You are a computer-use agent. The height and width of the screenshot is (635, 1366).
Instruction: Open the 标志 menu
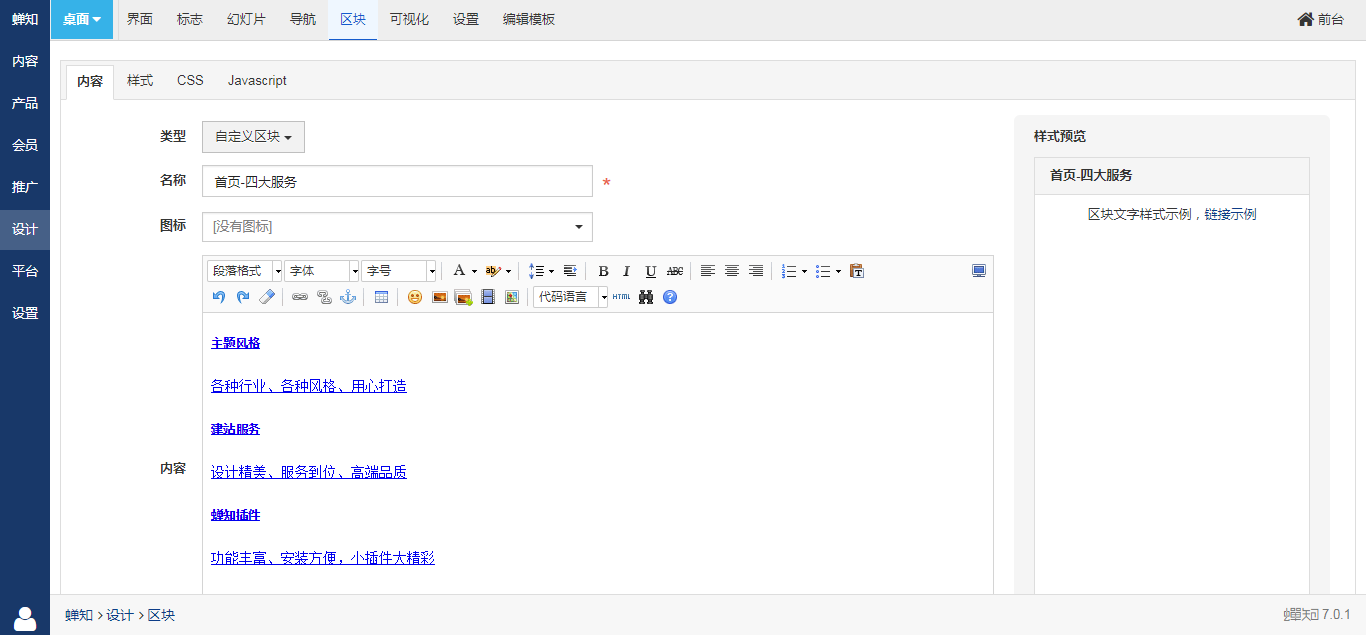(x=190, y=19)
